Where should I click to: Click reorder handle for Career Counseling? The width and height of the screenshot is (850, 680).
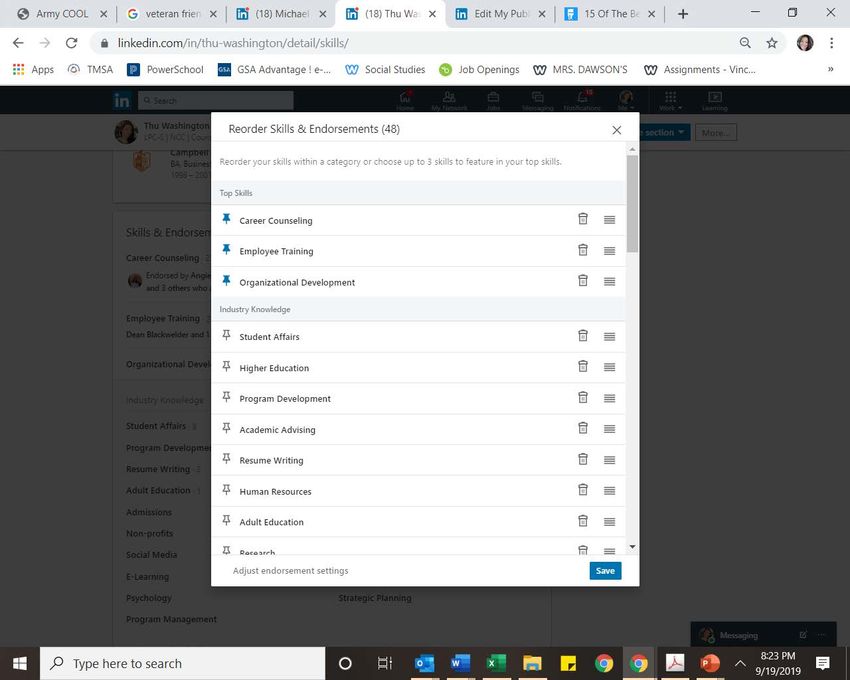(x=609, y=220)
